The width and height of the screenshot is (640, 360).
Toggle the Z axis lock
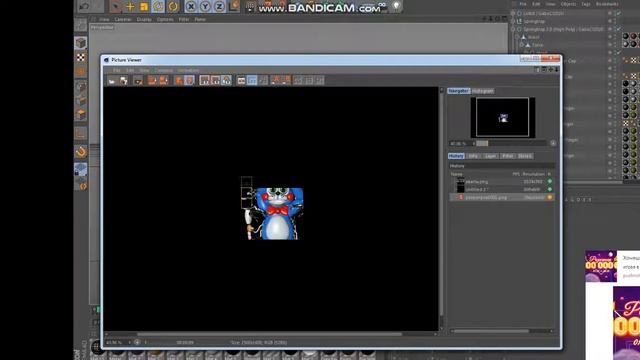(x=220, y=7)
